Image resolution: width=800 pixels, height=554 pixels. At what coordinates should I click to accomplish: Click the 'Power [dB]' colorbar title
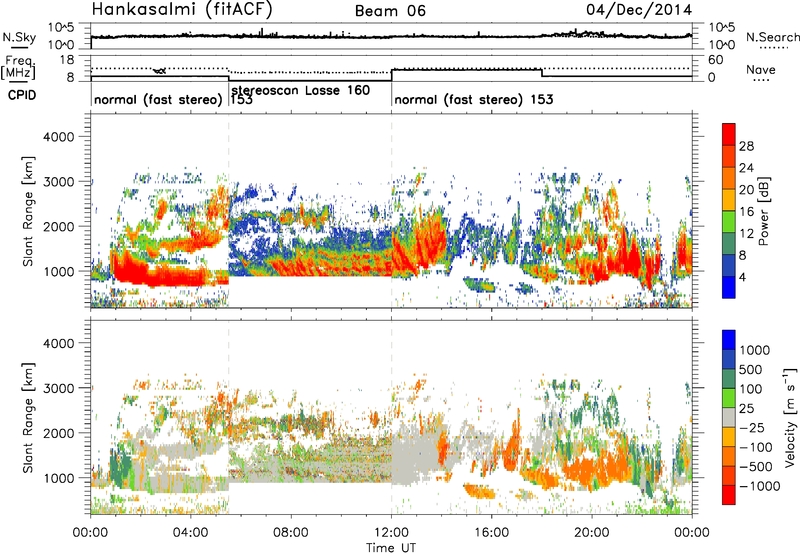click(763, 211)
